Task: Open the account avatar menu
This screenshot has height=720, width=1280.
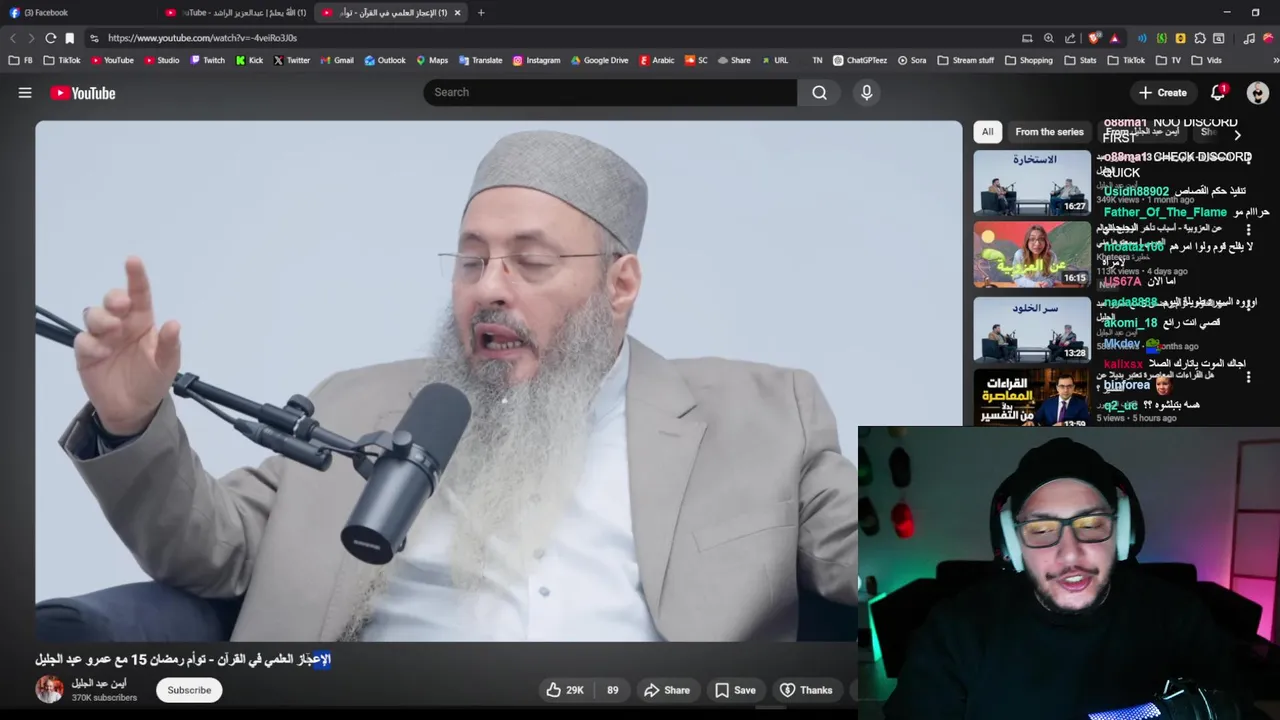Action: tap(1258, 93)
